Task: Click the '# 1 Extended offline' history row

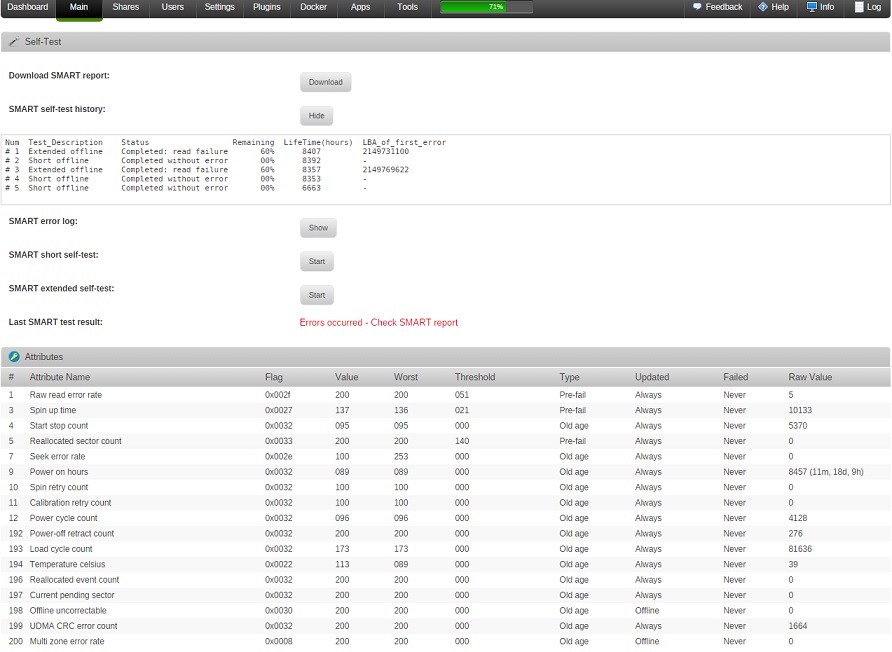Action: click(x=207, y=151)
